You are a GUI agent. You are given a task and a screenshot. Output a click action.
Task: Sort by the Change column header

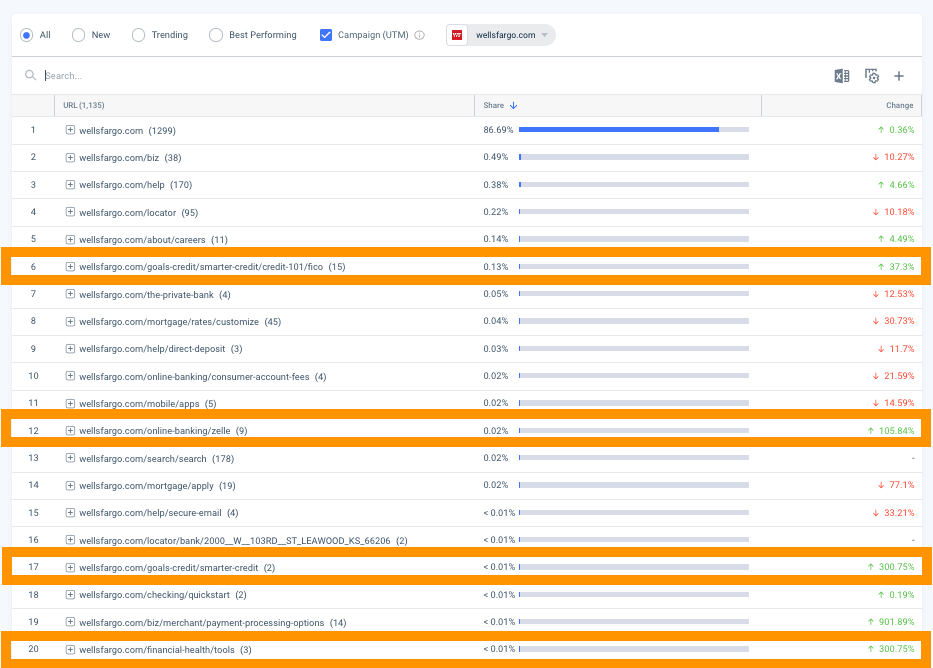[x=899, y=105]
